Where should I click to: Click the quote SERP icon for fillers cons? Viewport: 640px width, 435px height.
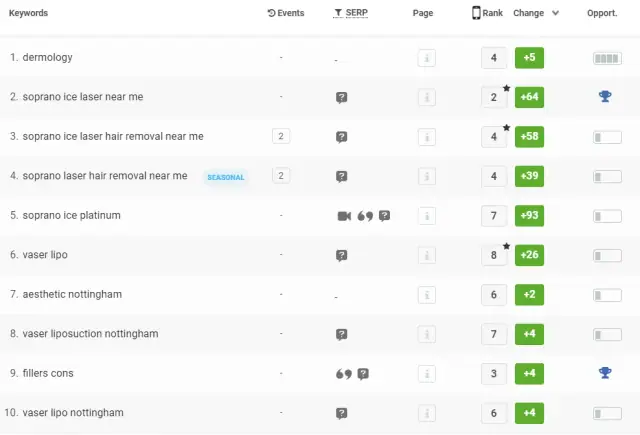point(344,374)
